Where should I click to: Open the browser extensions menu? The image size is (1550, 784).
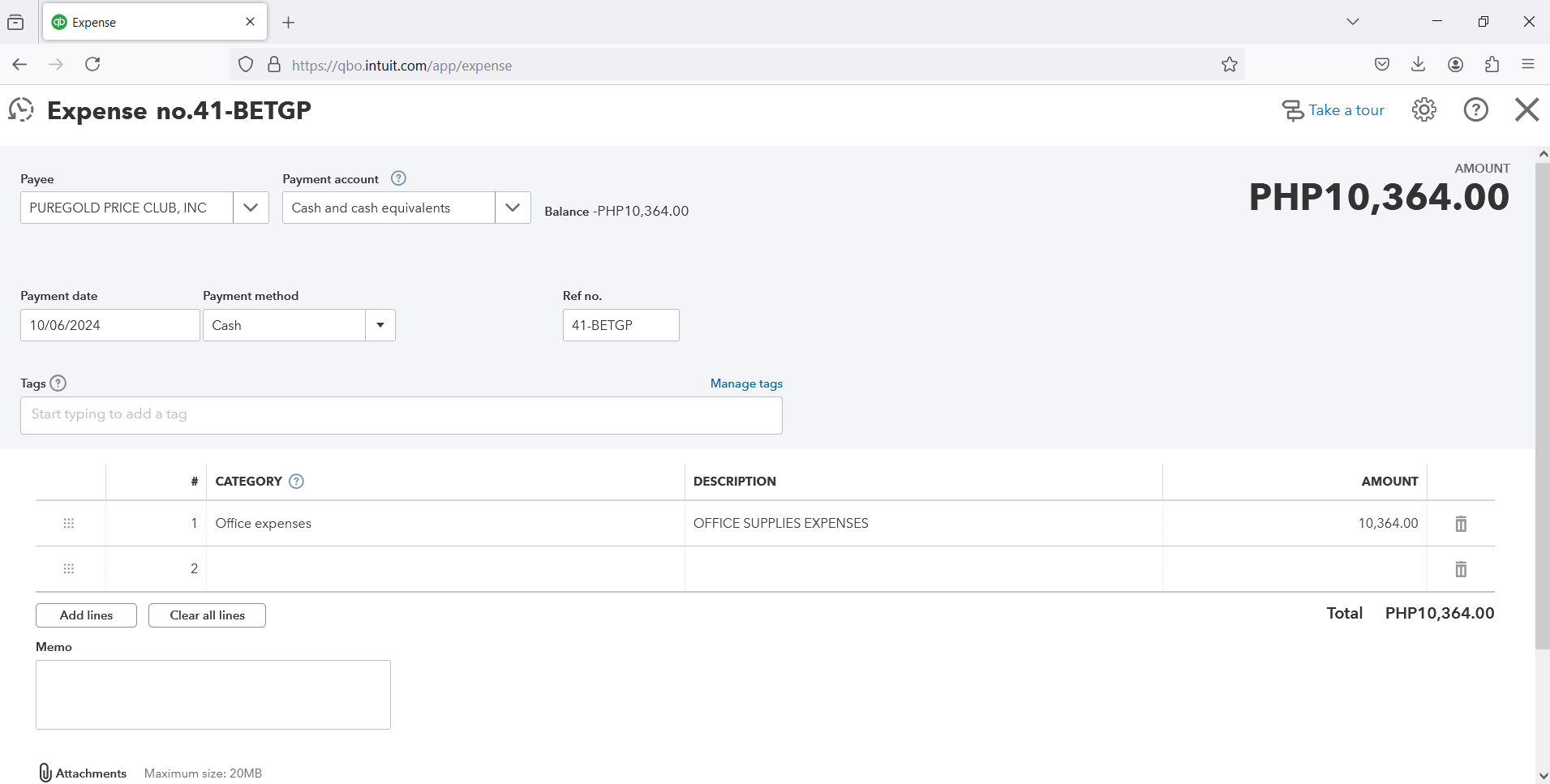1492,64
